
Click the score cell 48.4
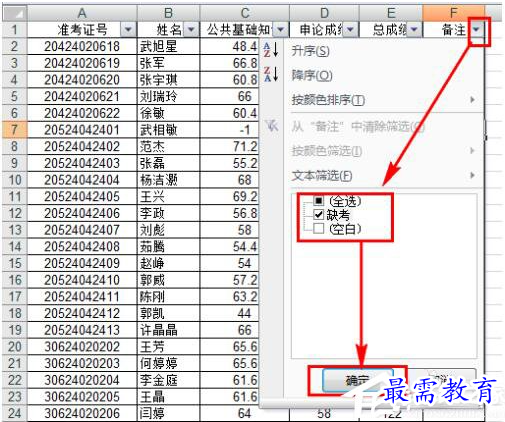coord(230,46)
